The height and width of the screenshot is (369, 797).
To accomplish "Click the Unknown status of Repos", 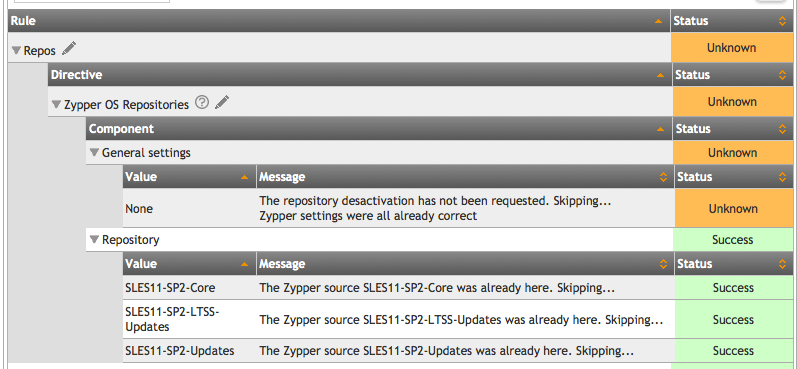I will pos(731,48).
